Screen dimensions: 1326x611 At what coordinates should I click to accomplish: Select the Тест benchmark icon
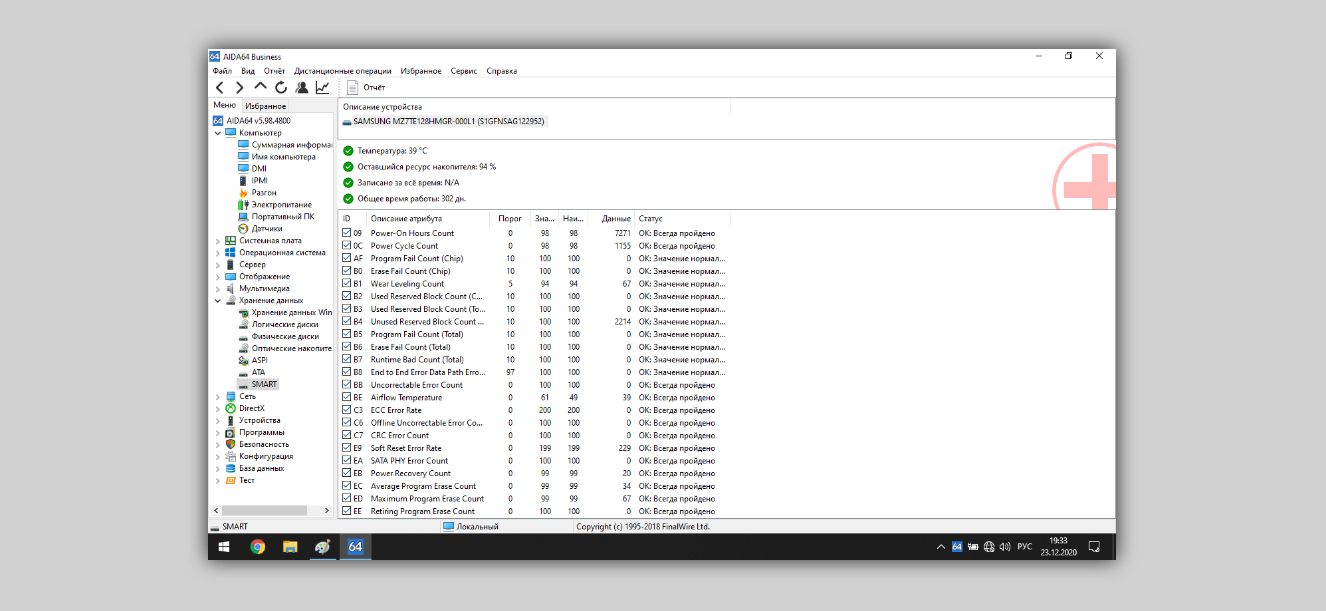tap(230, 480)
